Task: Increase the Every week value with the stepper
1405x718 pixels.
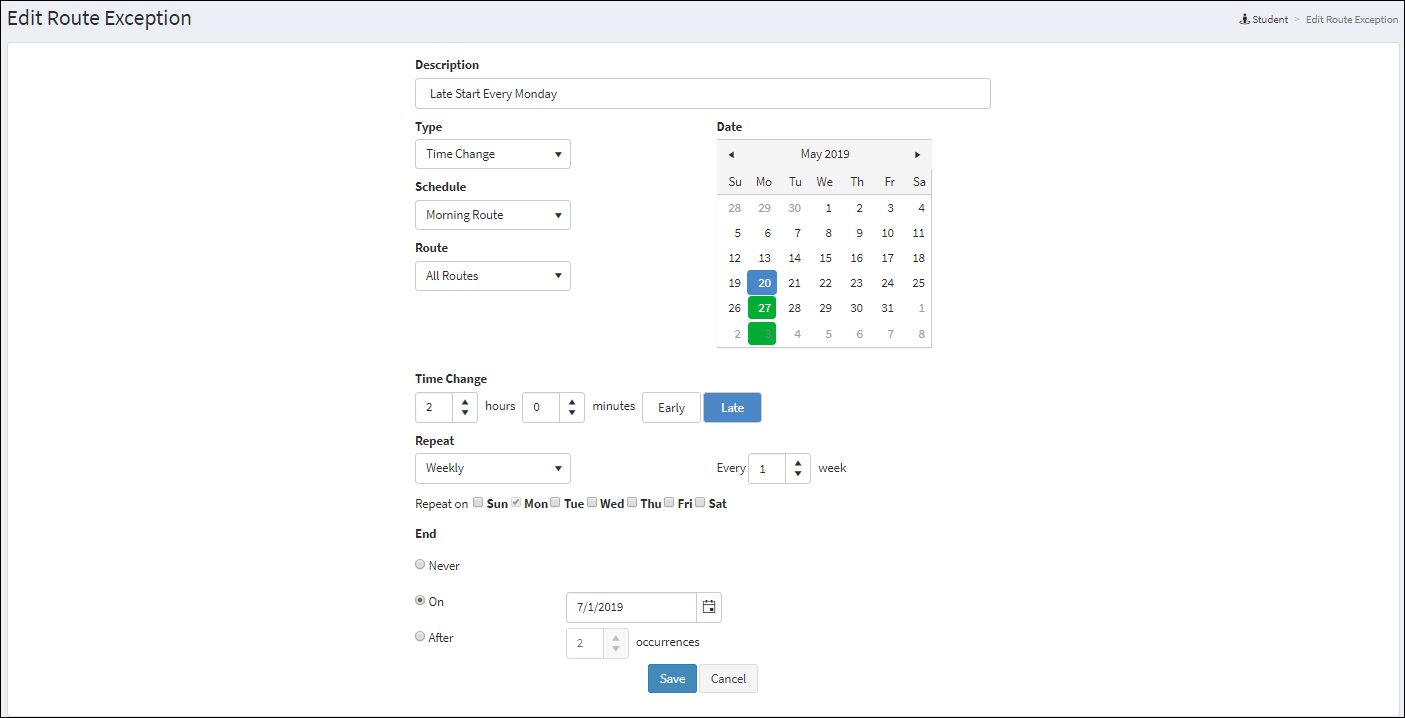Action: [x=797, y=463]
